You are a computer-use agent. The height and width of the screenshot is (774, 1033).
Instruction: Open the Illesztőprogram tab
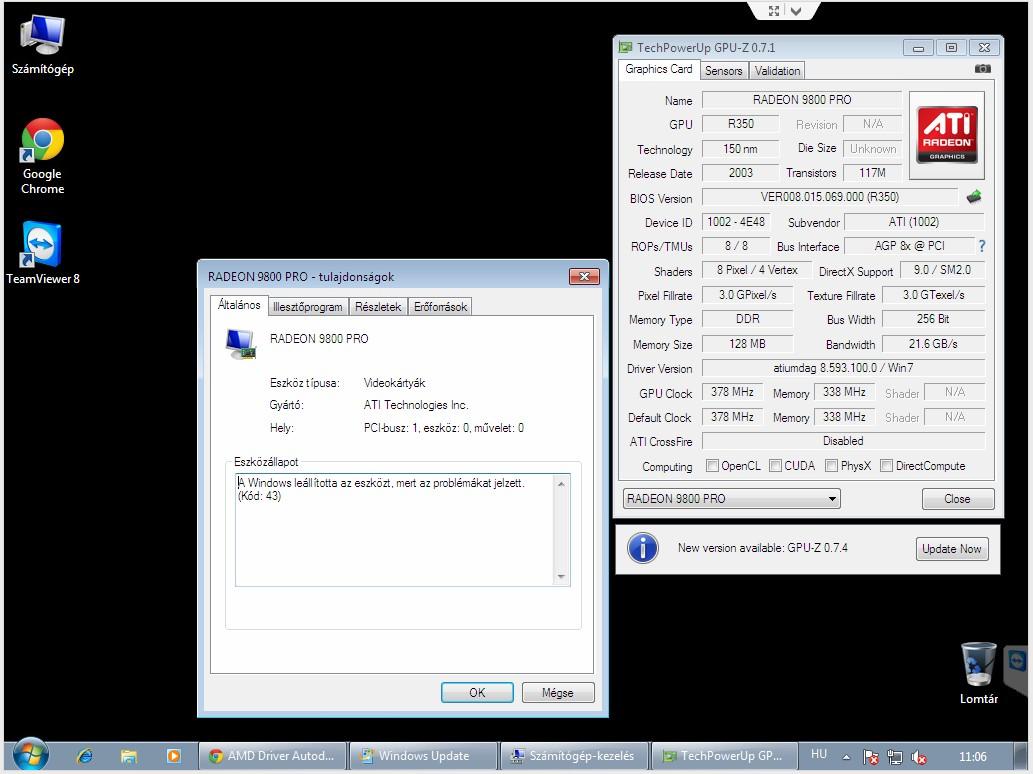click(308, 307)
